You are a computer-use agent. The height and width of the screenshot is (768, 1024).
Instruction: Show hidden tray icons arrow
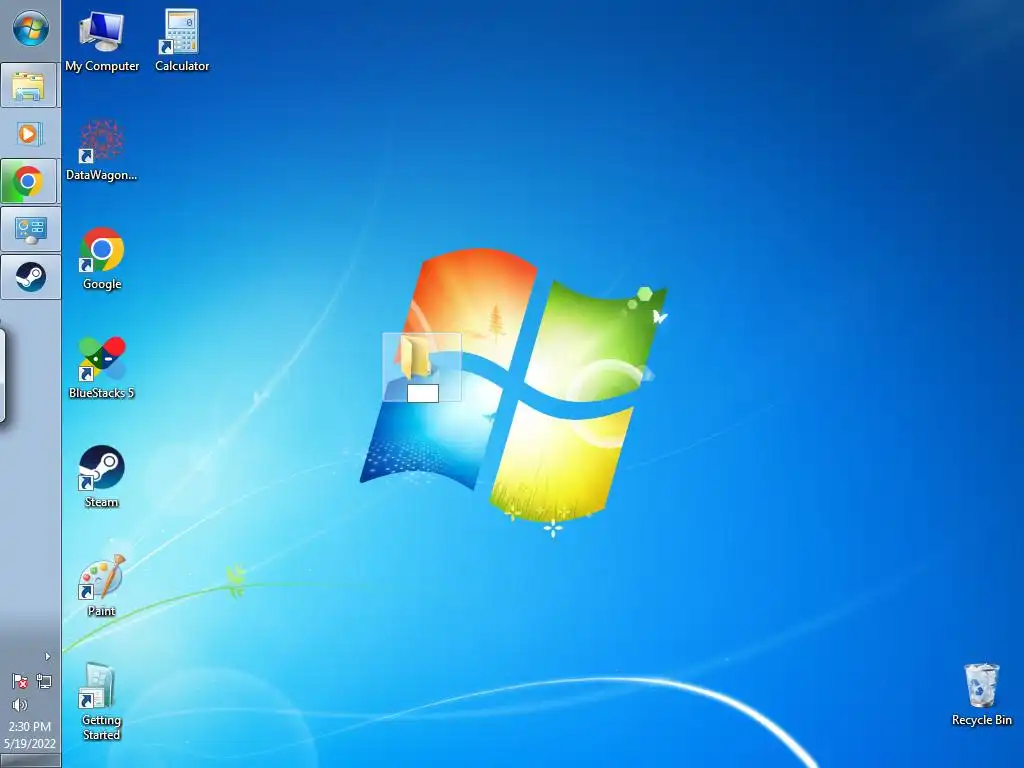point(47,656)
